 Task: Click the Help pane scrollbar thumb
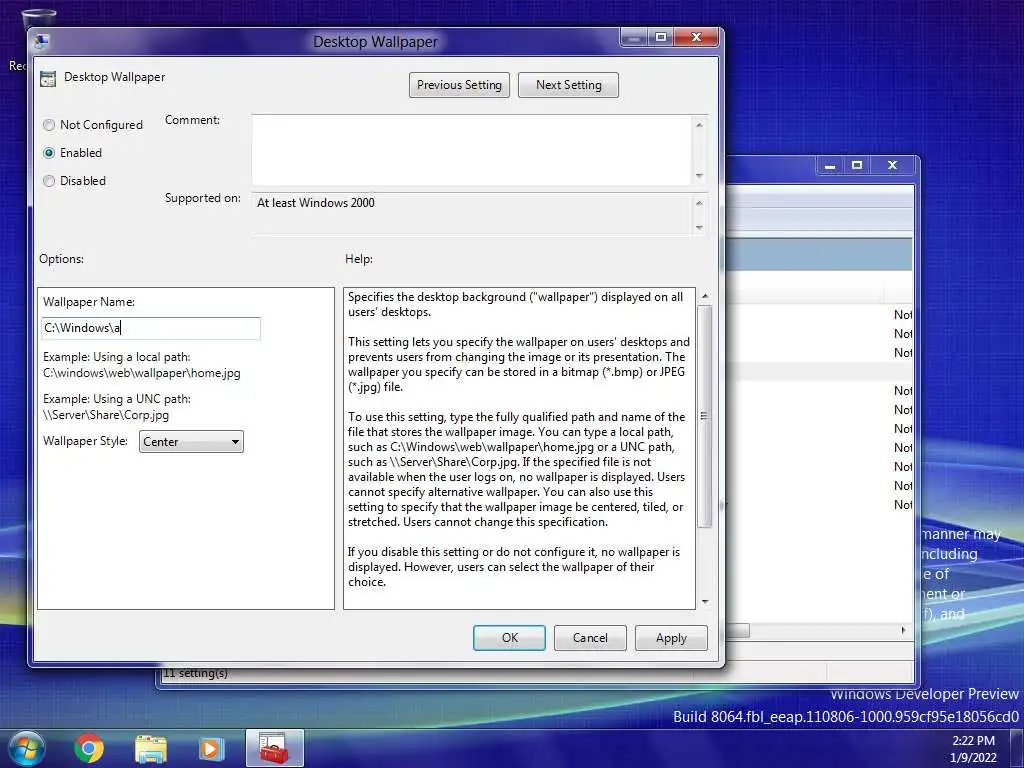click(x=705, y=416)
